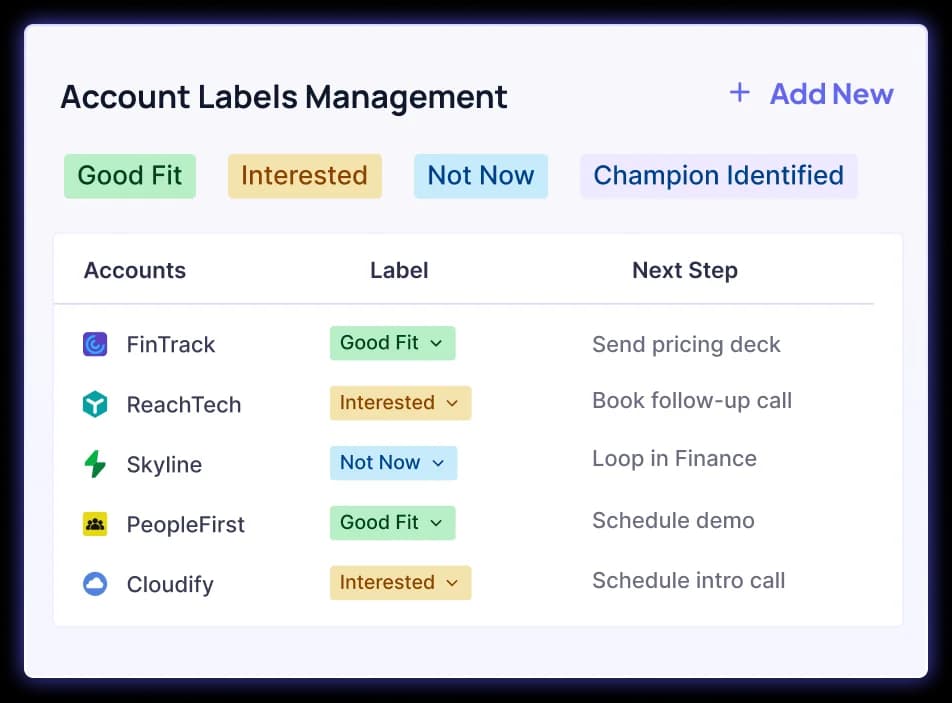Image resolution: width=952 pixels, height=703 pixels.
Task: Select the green Good Fit color chip
Action: click(x=129, y=175)
